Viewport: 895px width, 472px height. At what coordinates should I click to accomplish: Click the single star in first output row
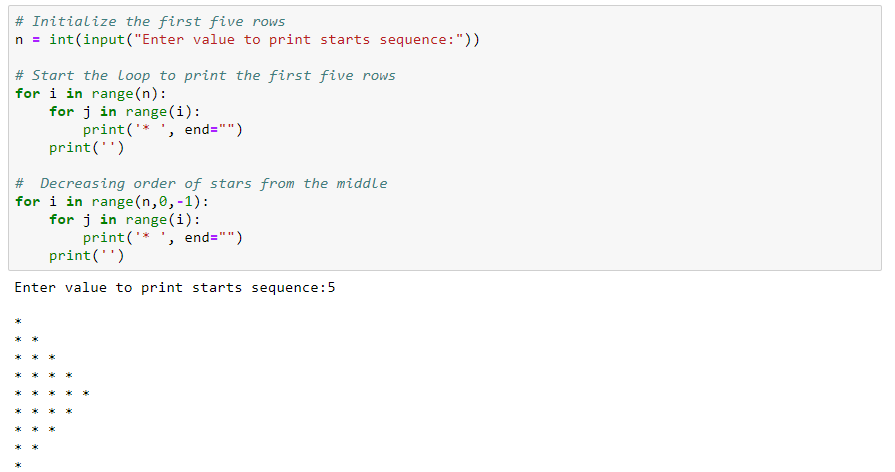coord(18,322)
